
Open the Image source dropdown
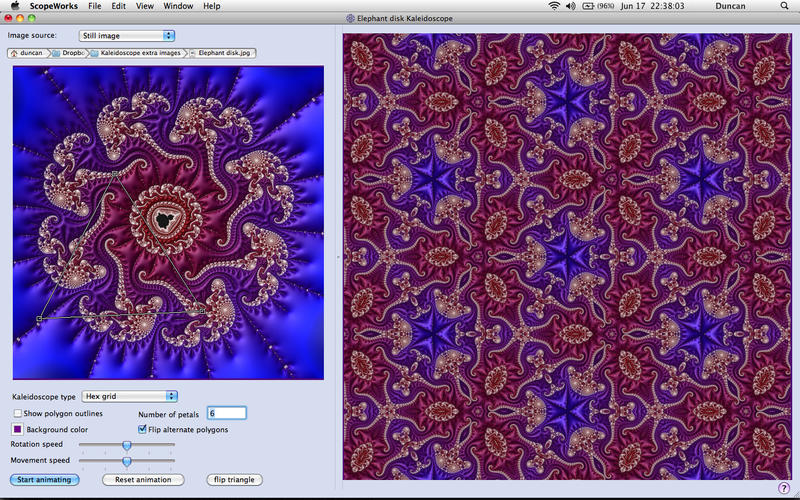coord(127,36)
